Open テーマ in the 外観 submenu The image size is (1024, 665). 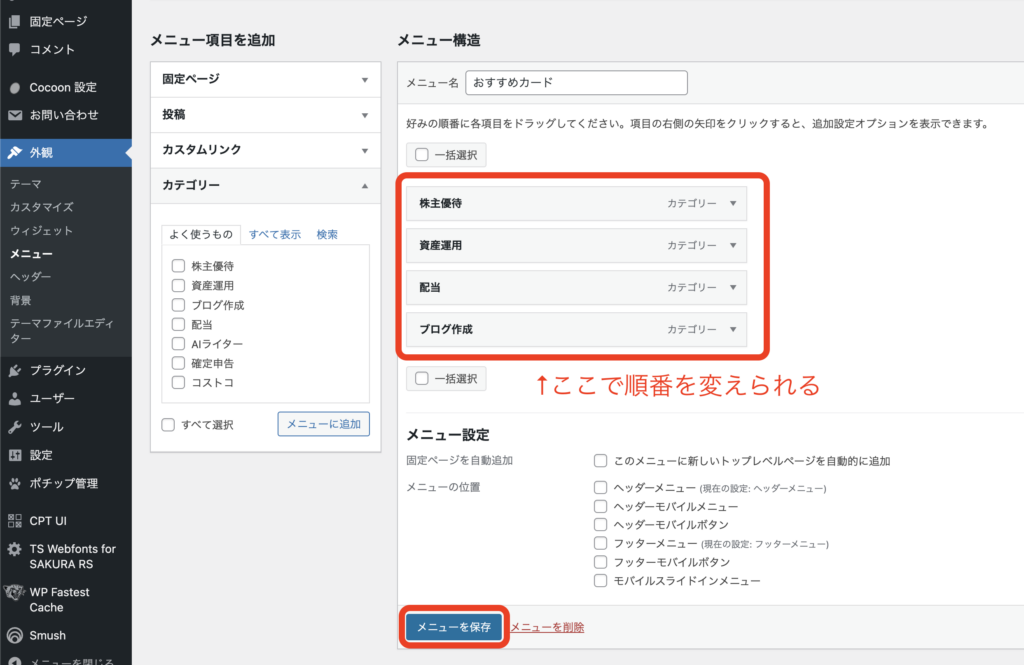click(25, 184)
